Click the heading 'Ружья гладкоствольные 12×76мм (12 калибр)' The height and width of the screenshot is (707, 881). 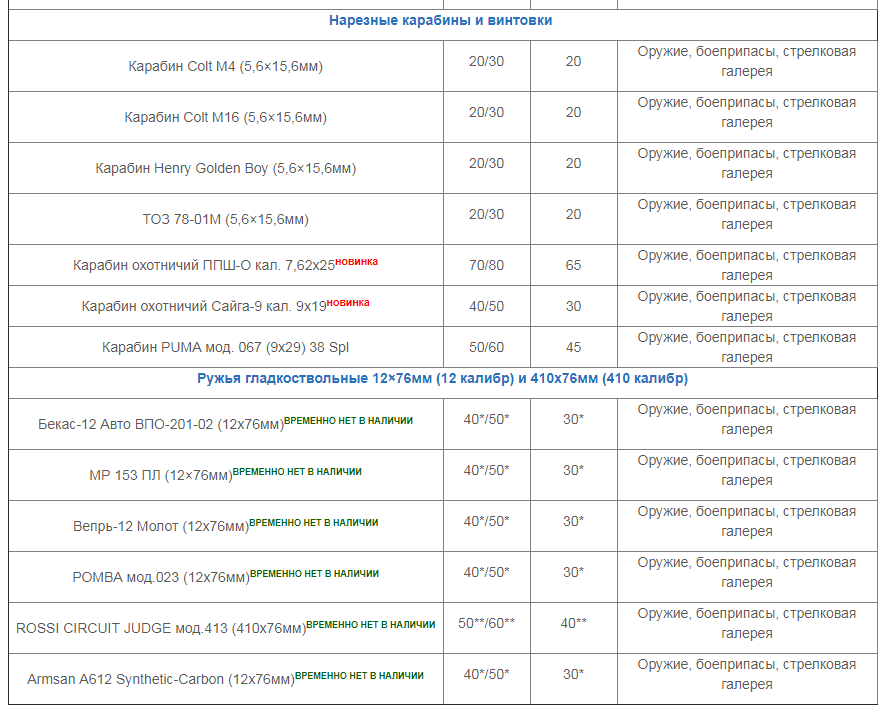pyautogui.click(x=355, y=378)
